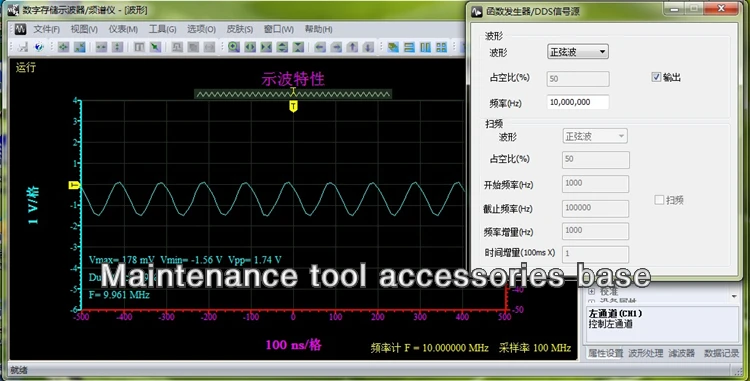Open the sweep 波形 waveform dropdown
Screen dimensions: 750x381
point(595,136)
